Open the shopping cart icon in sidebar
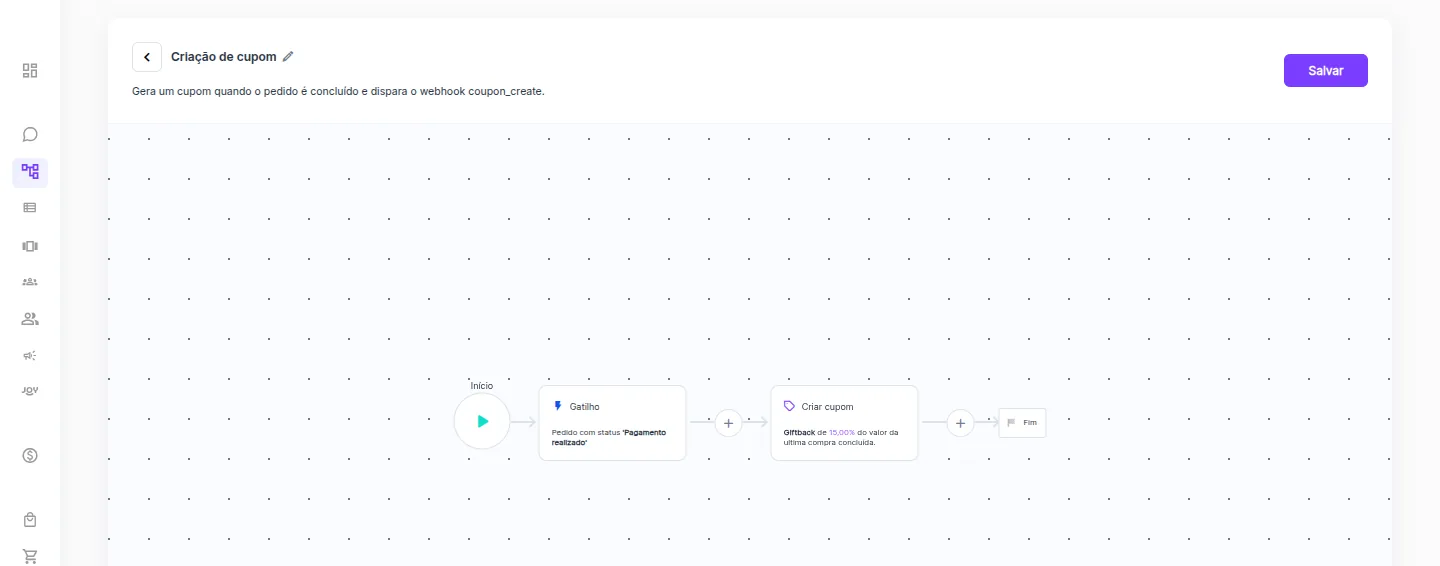 pos(30,555)
